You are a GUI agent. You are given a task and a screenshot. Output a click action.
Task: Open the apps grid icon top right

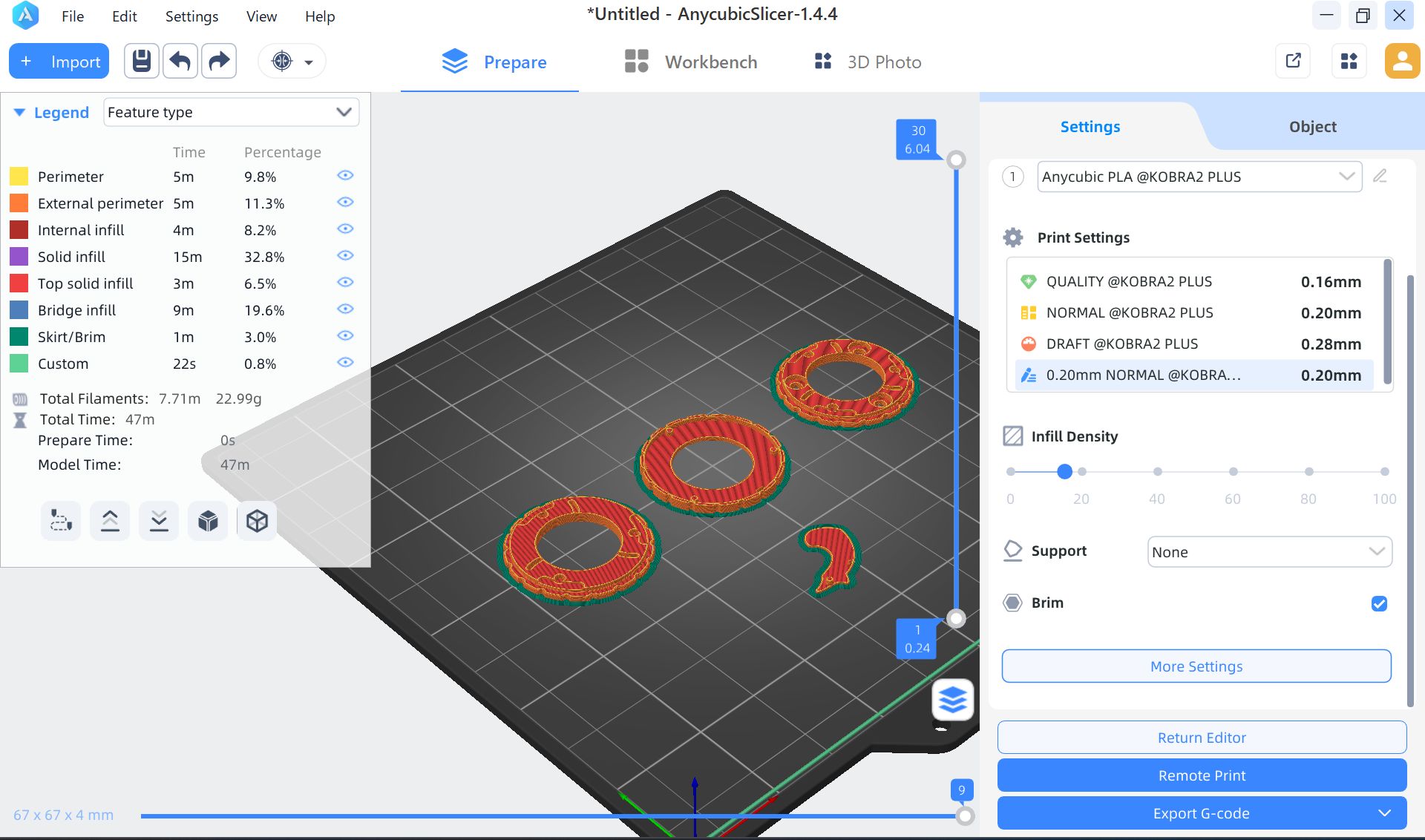pyautogui.click(x=1349, y=61)
